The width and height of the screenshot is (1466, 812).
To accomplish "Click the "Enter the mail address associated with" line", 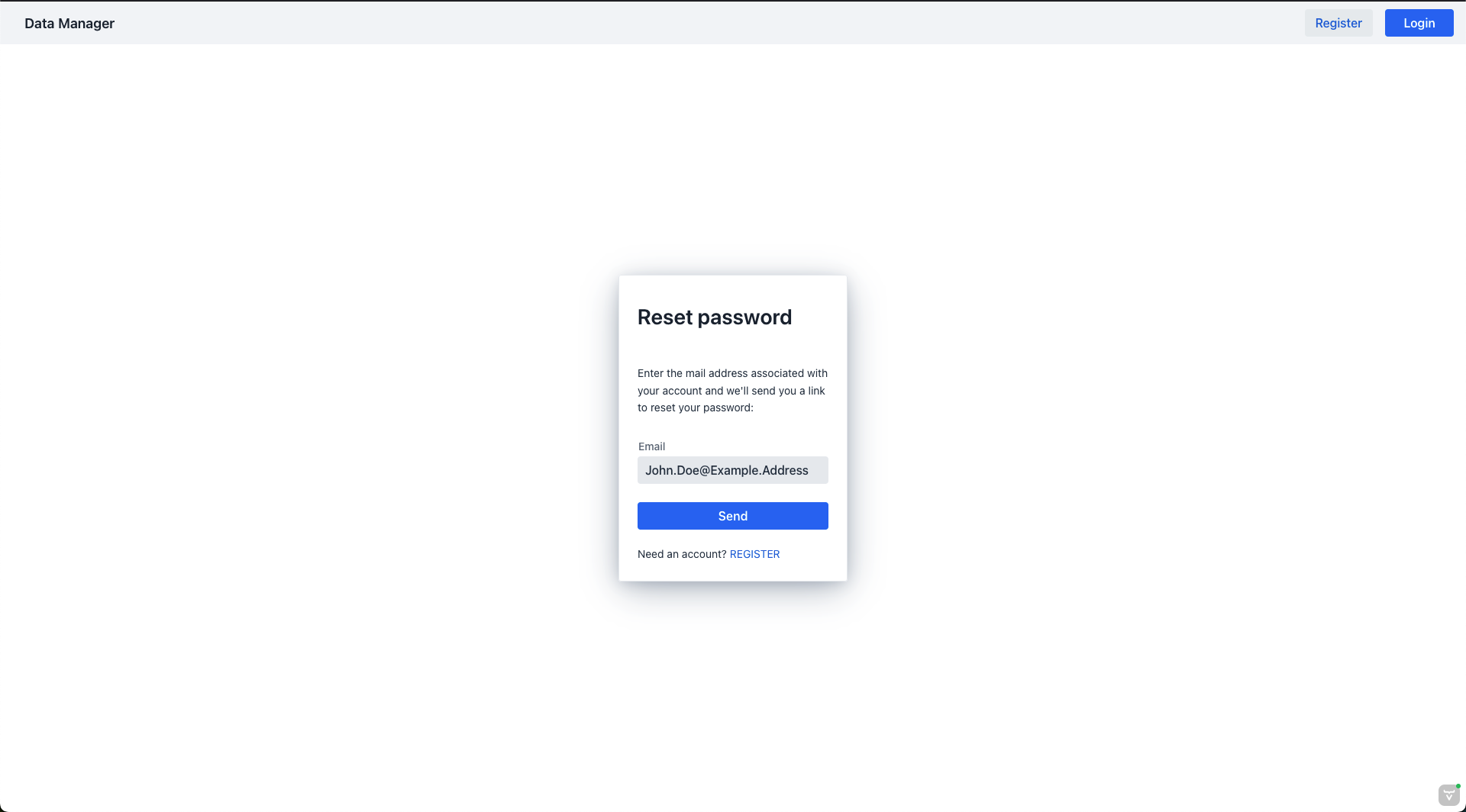I will point(732,373).
